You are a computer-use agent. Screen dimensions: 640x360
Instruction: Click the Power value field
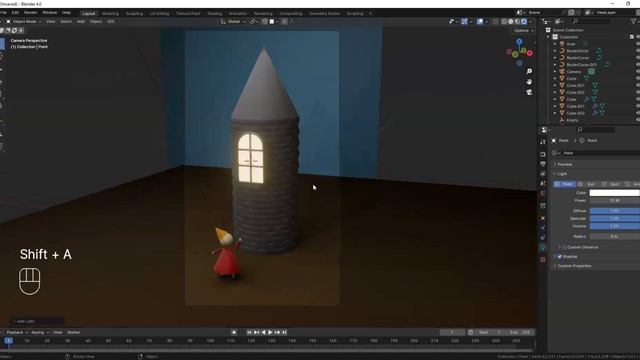click(615, 201)
